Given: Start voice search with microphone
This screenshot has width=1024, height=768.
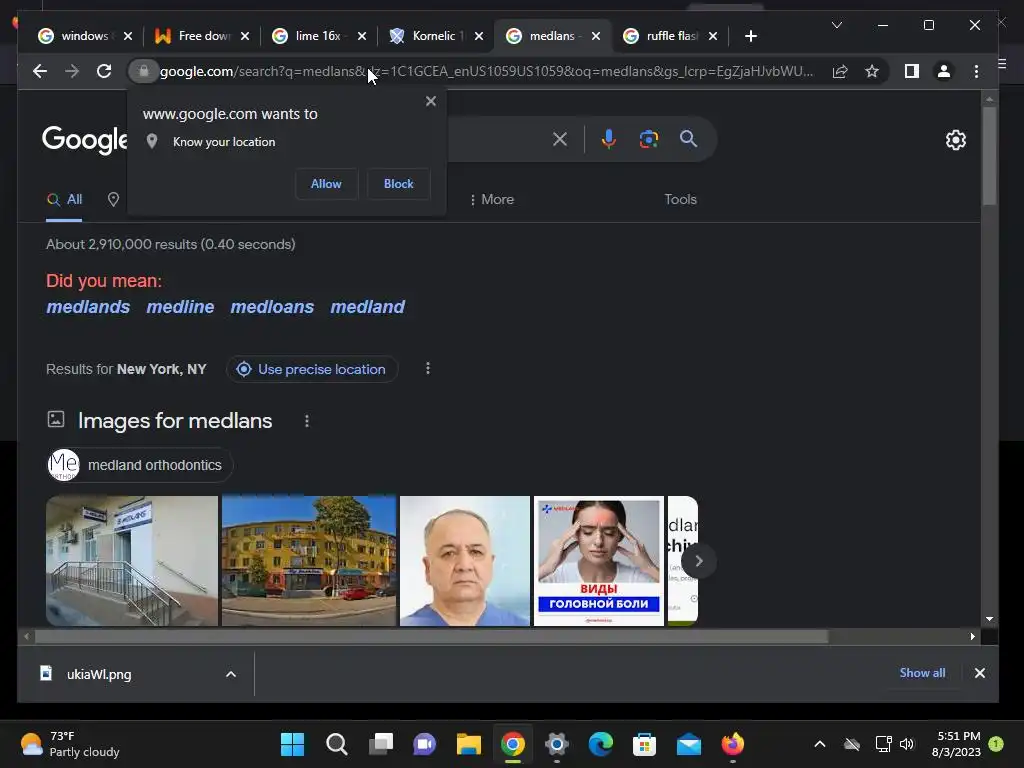Looking at the screenshot, I should point(609,139).
